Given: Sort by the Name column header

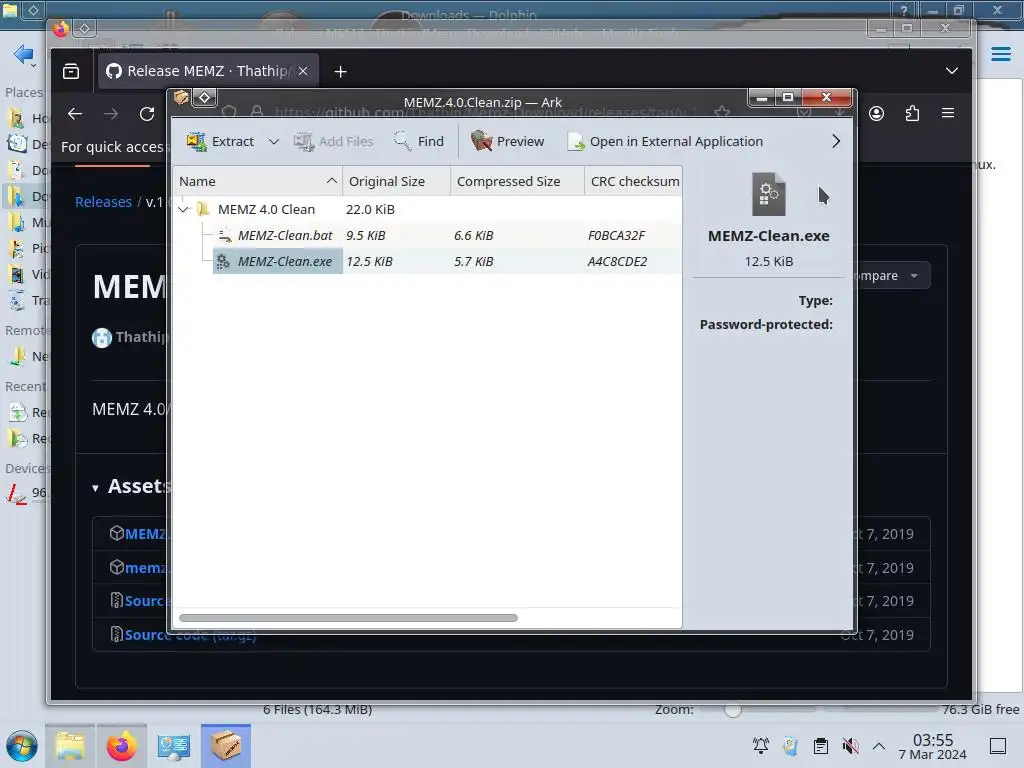Looking at the screenshot, I should pos(258,182).
